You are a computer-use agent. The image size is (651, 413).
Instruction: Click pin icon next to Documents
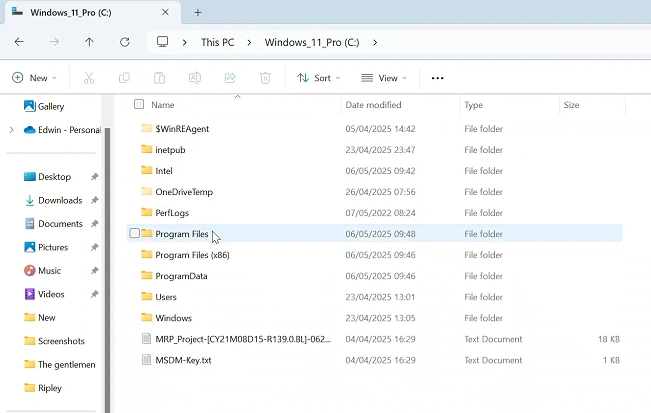click(x=94, y=224)
